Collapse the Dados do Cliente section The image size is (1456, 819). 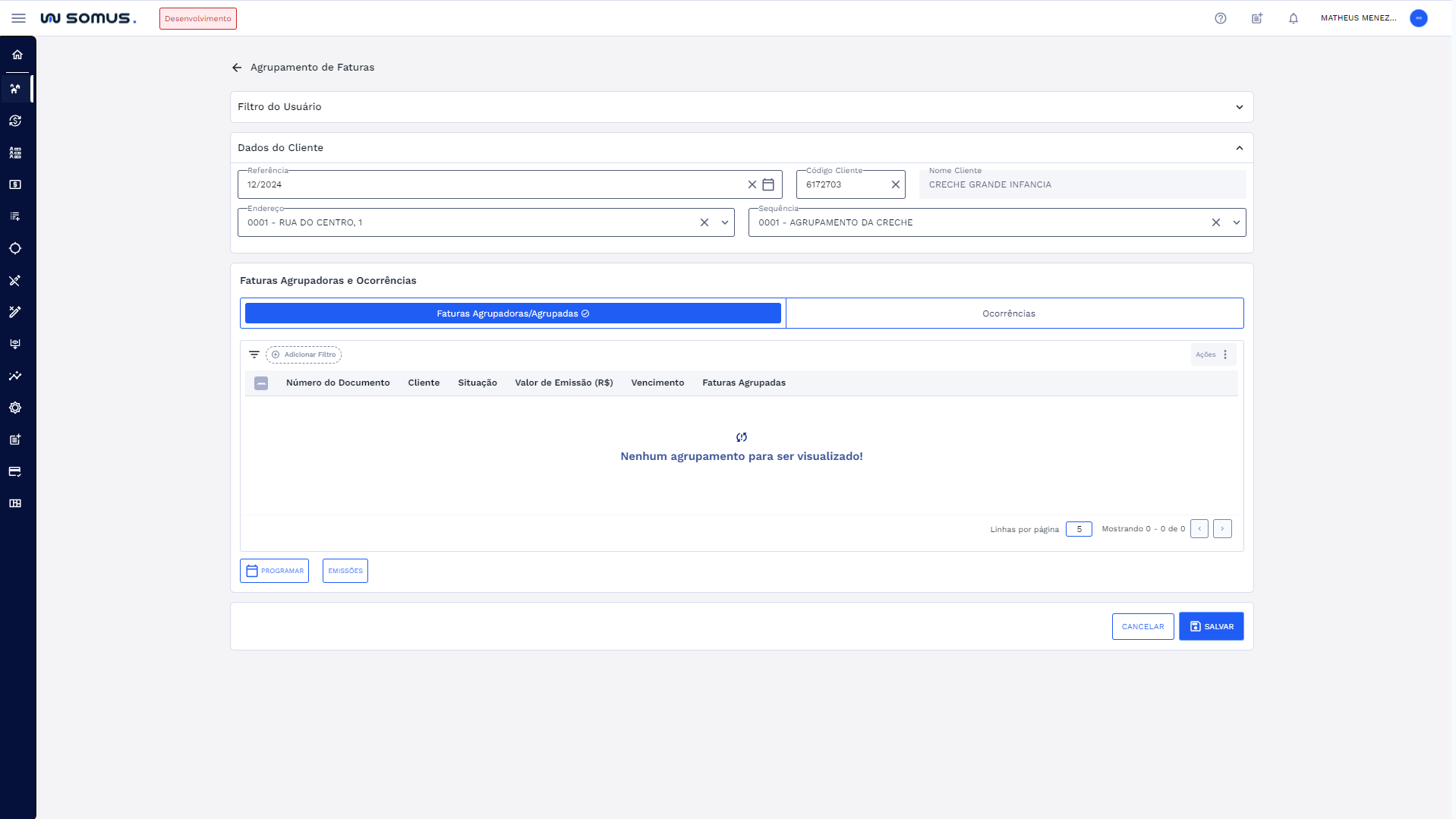(1239, 148)
